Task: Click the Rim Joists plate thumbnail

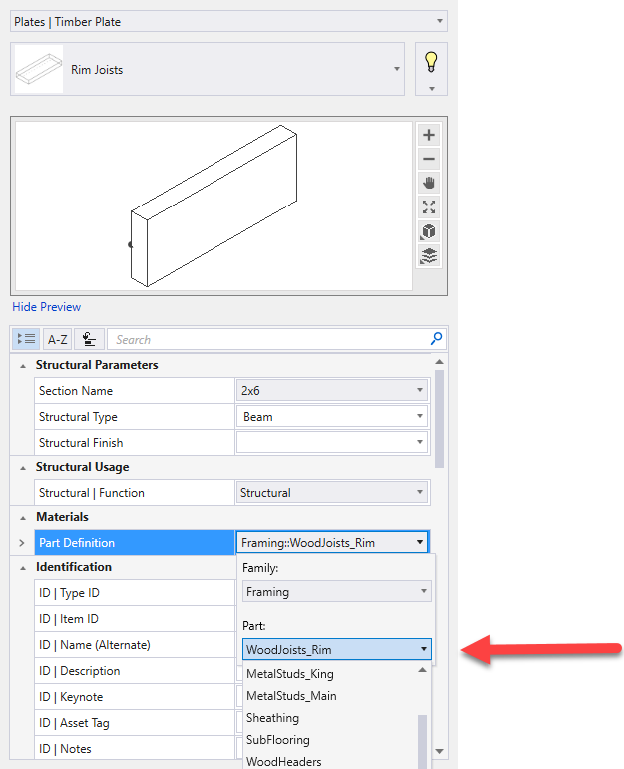Action: coord(39,69)
